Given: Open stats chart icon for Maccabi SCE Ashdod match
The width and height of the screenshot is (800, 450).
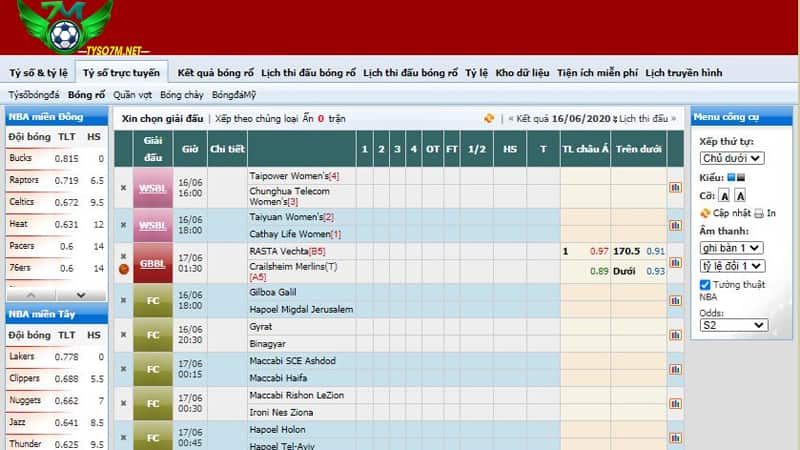Looking at the screenshot, I should pyautogui.click(x=675, y=369).
